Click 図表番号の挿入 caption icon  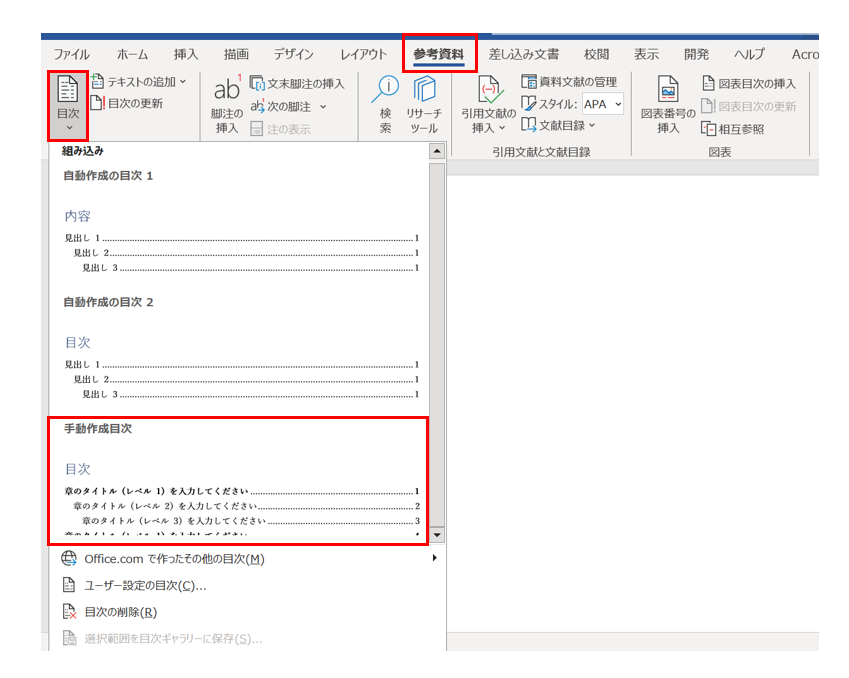click(x=667, y=92)
